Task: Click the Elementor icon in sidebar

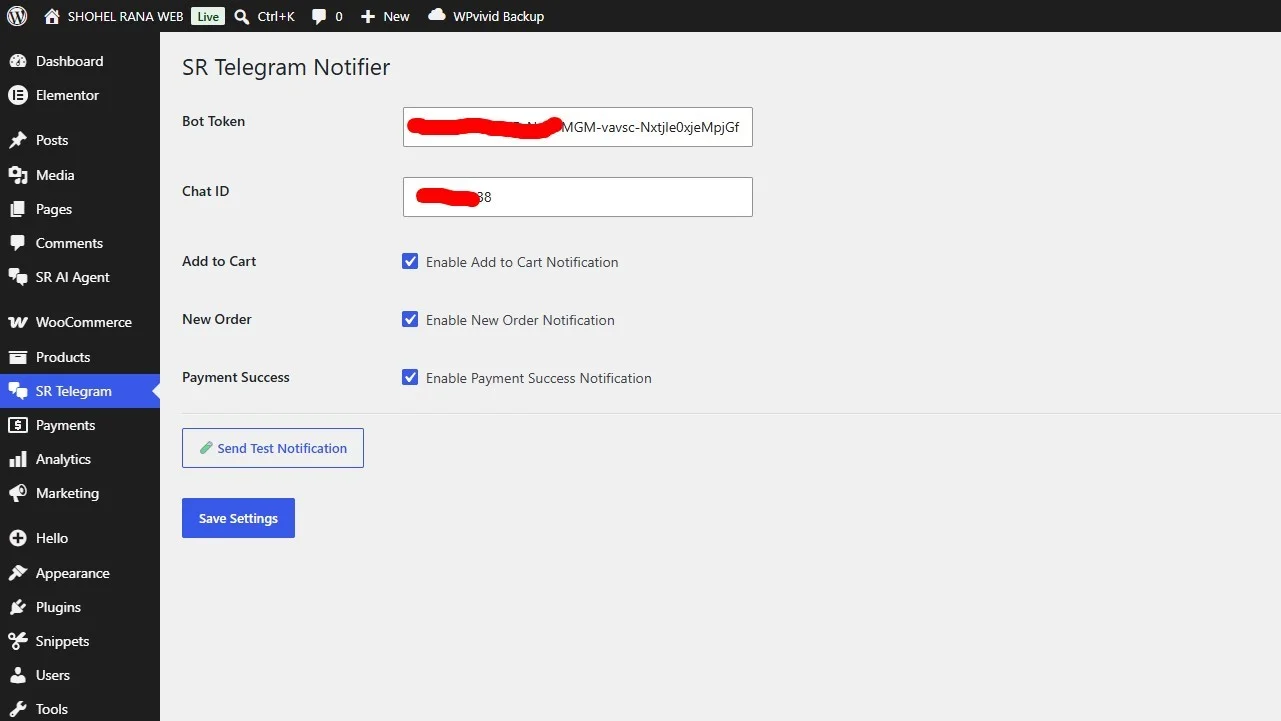Action: point(17,95)
